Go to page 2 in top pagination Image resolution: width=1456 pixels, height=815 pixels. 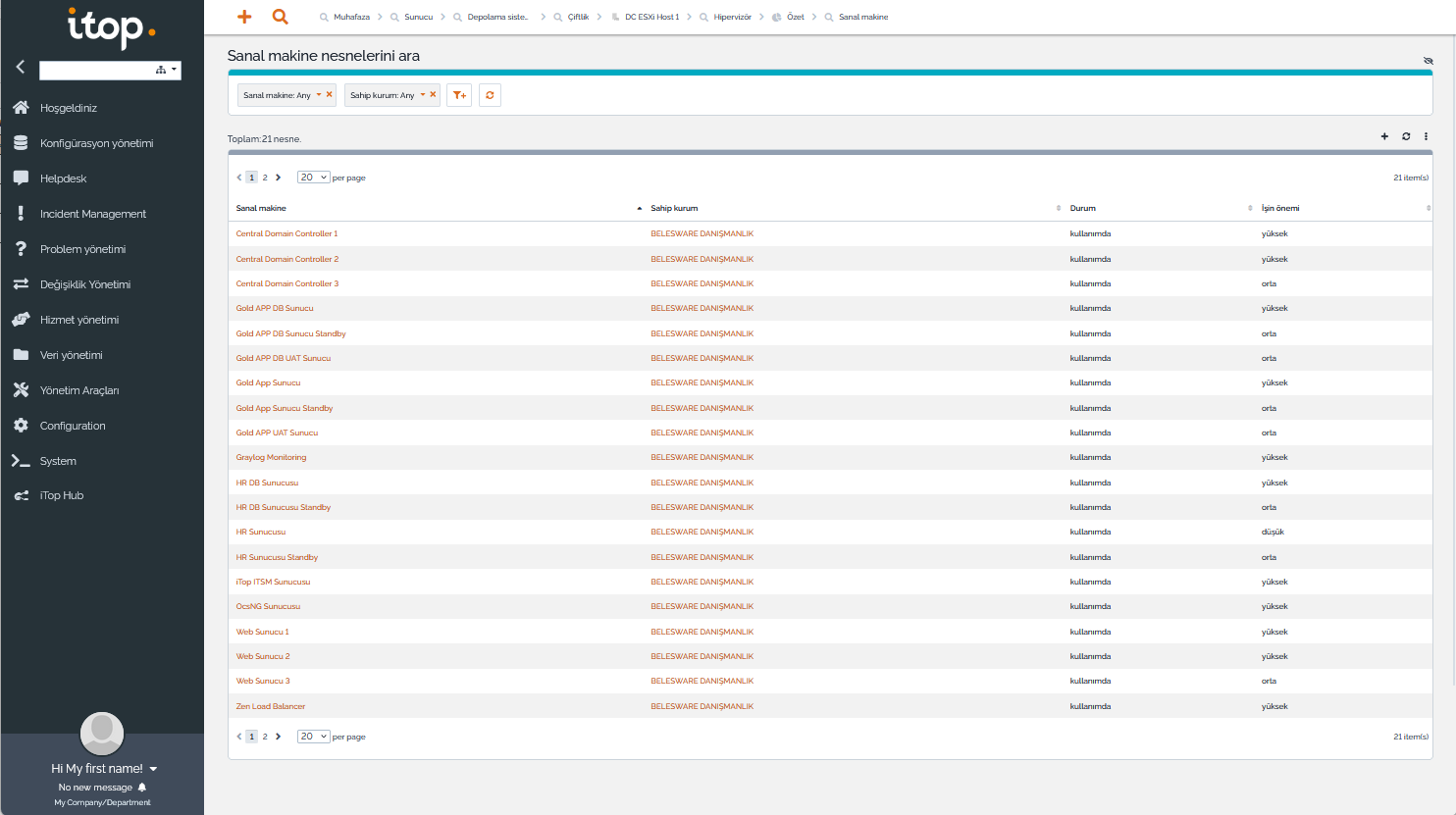[x=265, y=178]
